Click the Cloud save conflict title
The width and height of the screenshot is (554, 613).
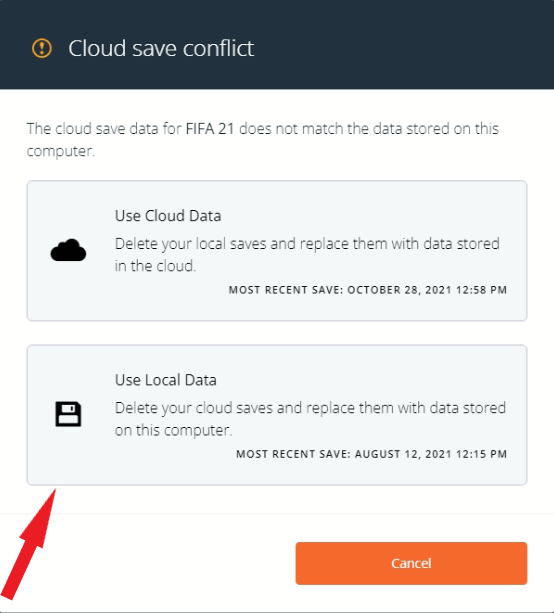(161, 48)
